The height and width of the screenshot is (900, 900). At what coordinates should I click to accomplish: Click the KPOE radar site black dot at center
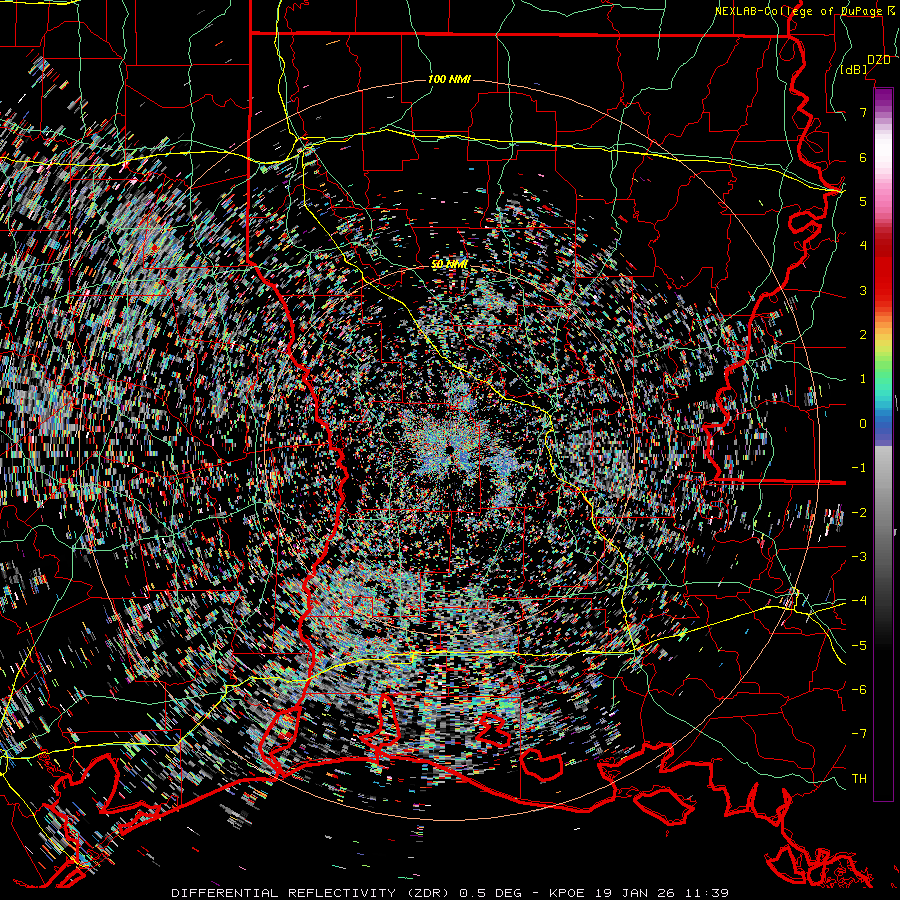448,448
